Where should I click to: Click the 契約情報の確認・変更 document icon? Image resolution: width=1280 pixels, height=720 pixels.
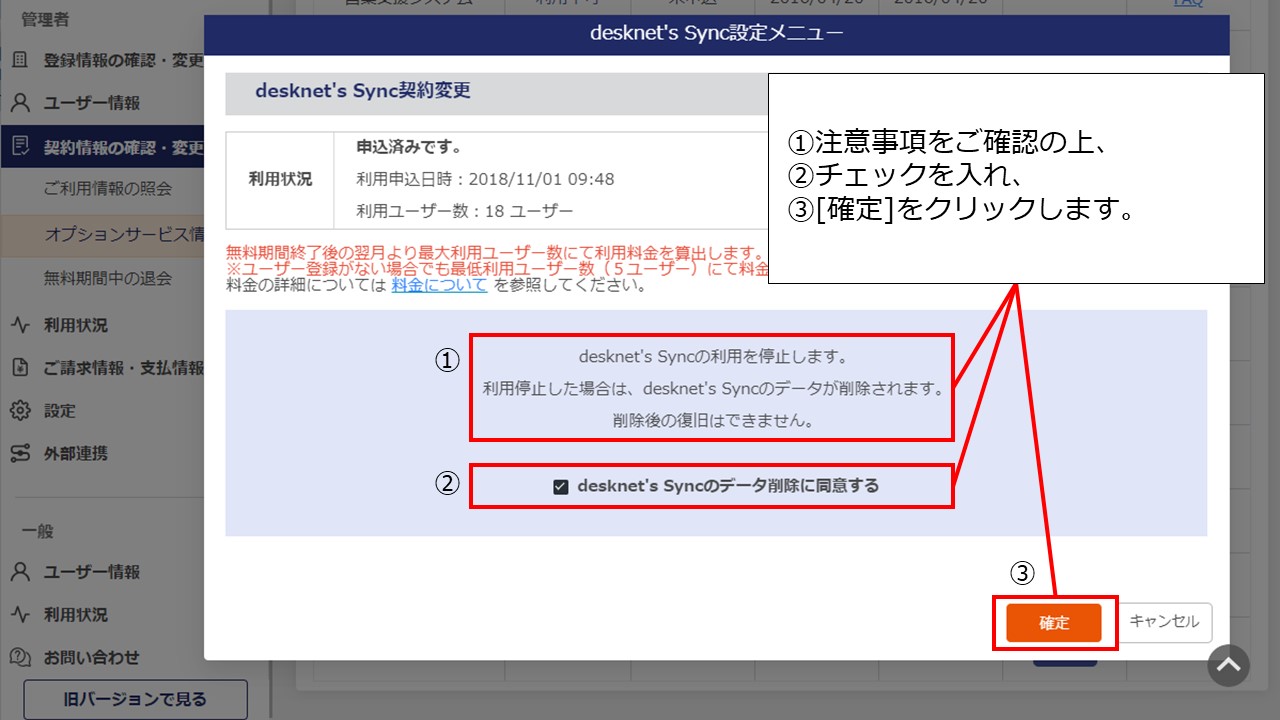pyautogui.click(x=19, y=148)
